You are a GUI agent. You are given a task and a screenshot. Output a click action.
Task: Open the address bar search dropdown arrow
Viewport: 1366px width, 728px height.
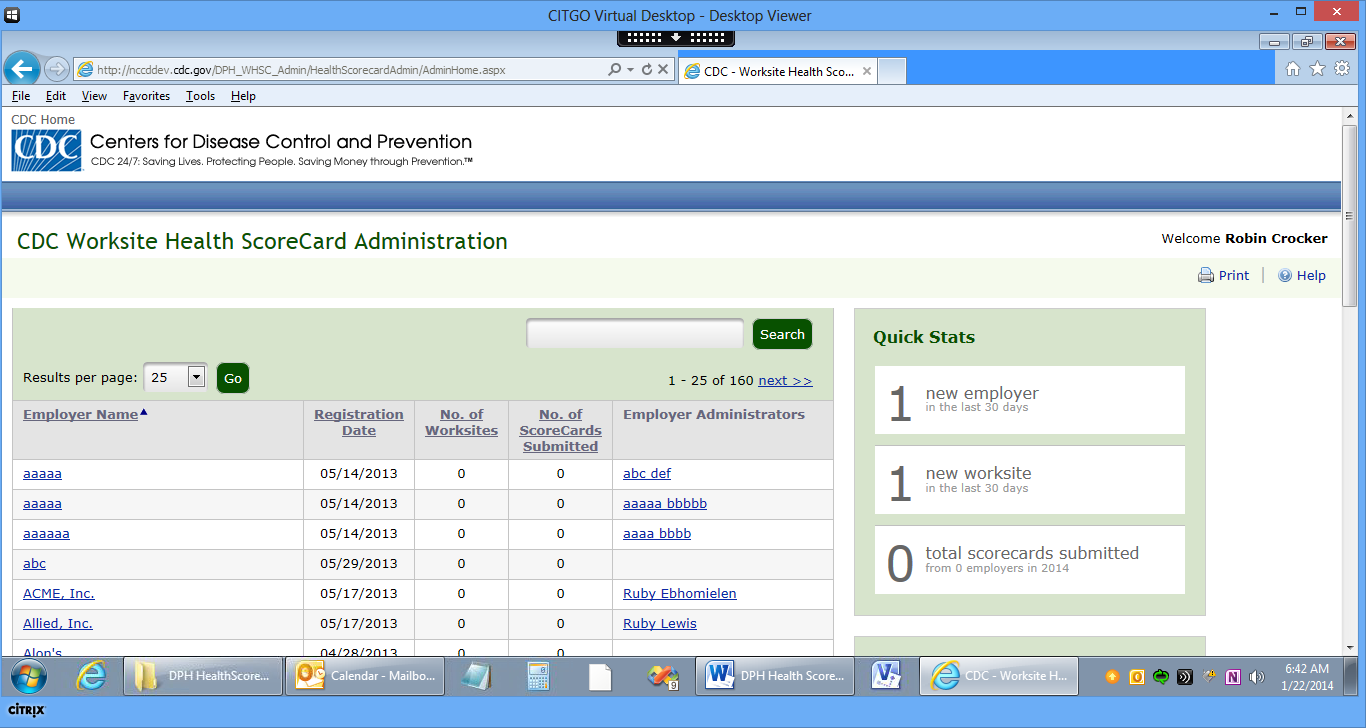point(630,70)
